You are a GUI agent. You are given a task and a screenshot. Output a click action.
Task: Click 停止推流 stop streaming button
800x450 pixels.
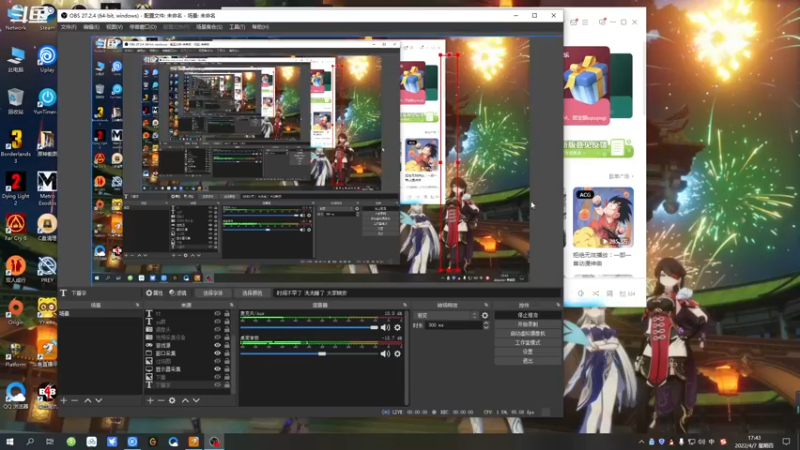528,315
